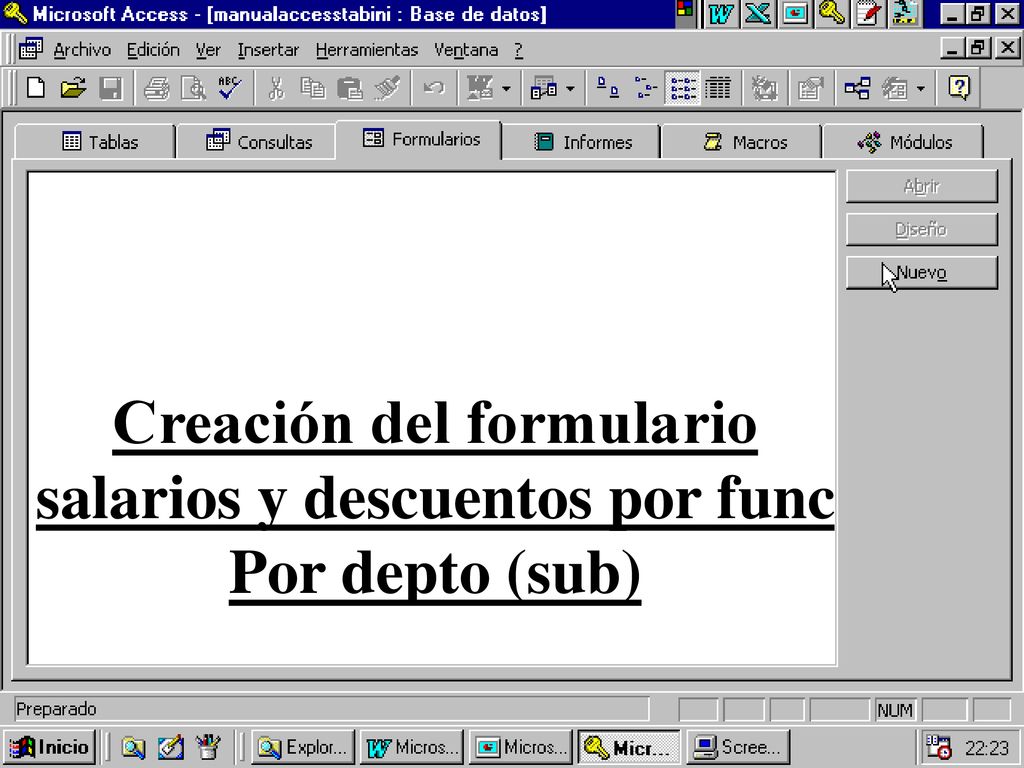
Task: Open the Ver menu
Action: coord(208,50)
